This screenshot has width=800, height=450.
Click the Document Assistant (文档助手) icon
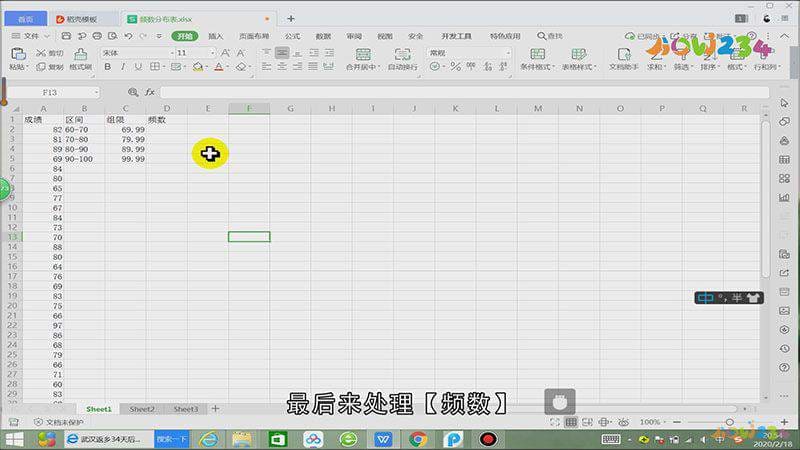pos(623,54)
